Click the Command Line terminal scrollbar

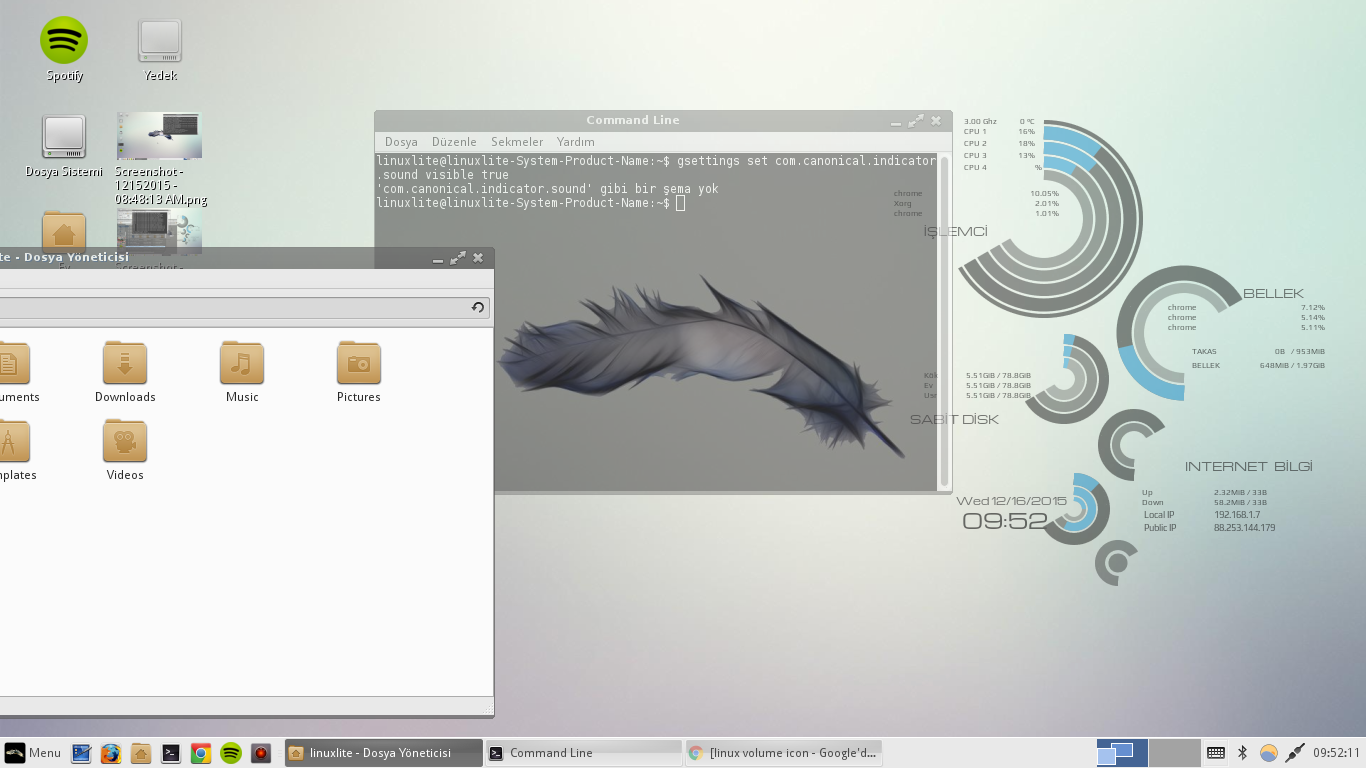943,320
